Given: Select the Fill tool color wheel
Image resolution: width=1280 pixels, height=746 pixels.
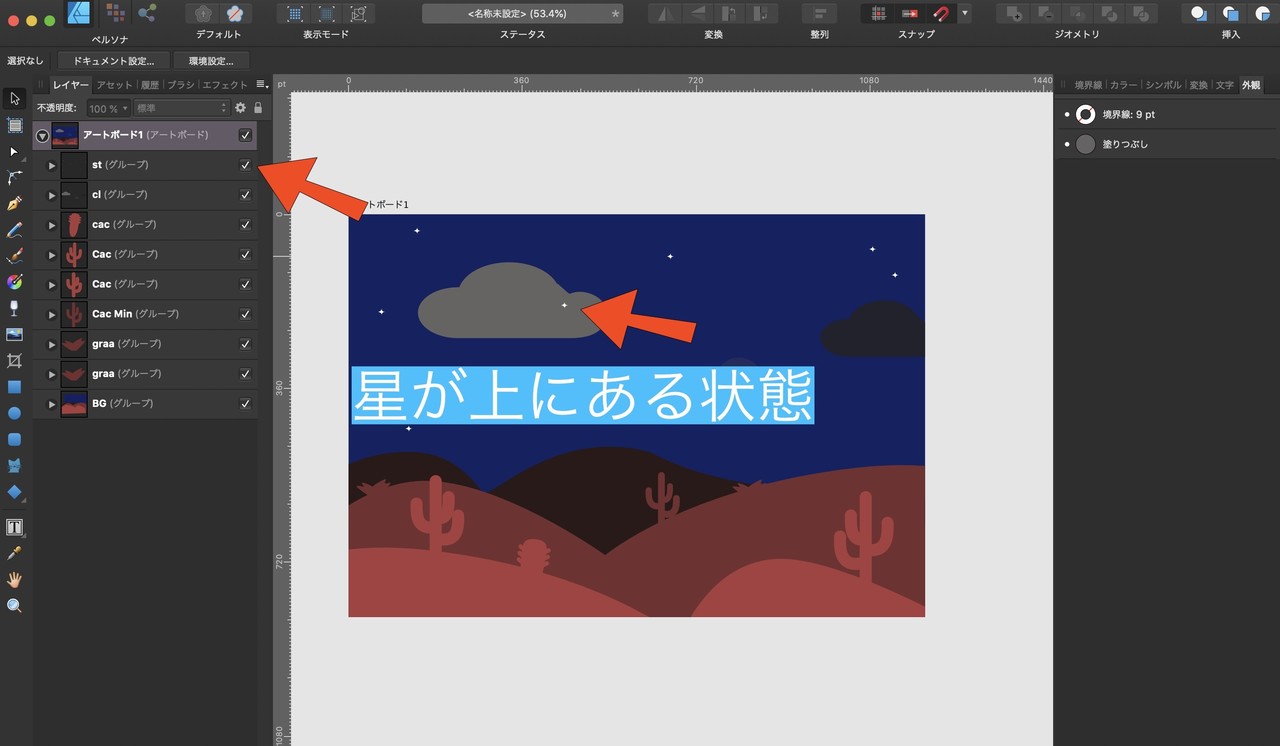Looking at the screenshot, I should [x=14, y=282].
